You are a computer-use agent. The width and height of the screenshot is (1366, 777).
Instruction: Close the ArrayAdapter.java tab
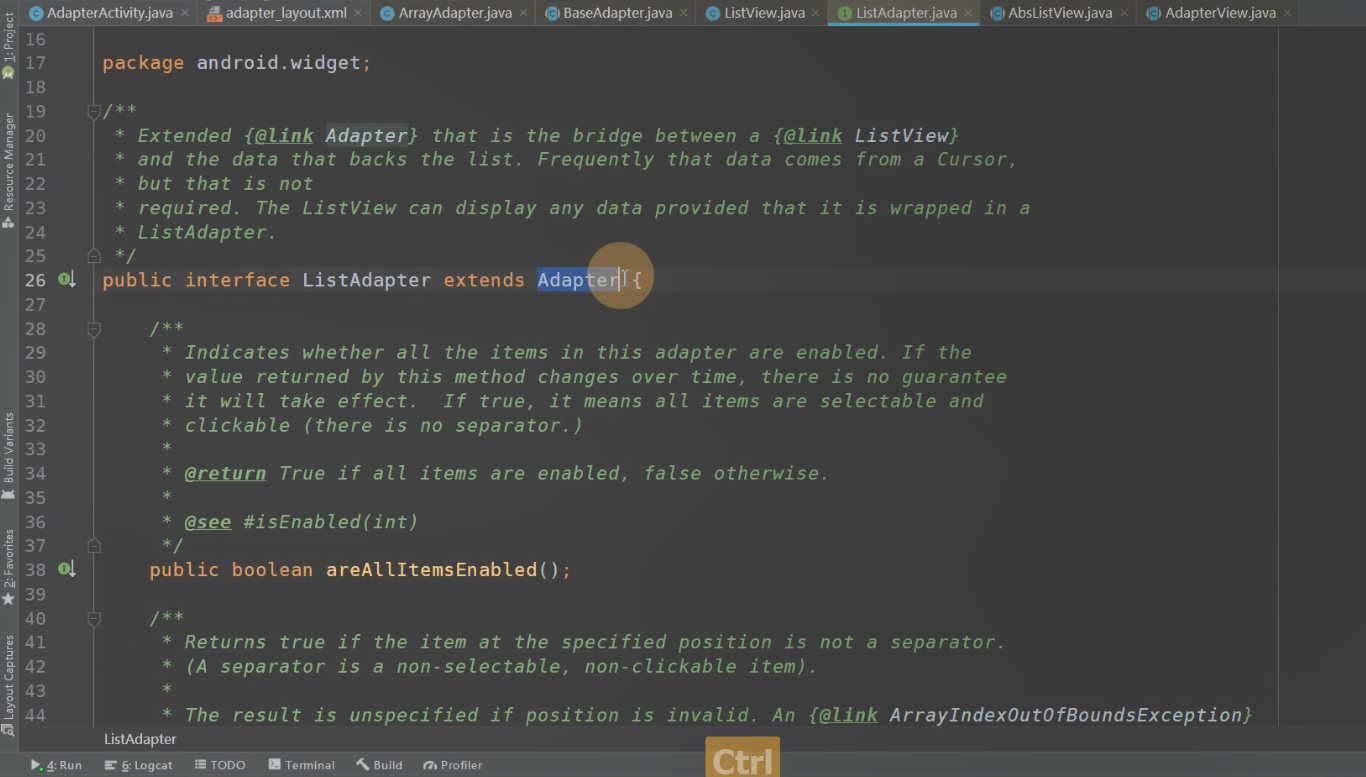pos(524,14)
